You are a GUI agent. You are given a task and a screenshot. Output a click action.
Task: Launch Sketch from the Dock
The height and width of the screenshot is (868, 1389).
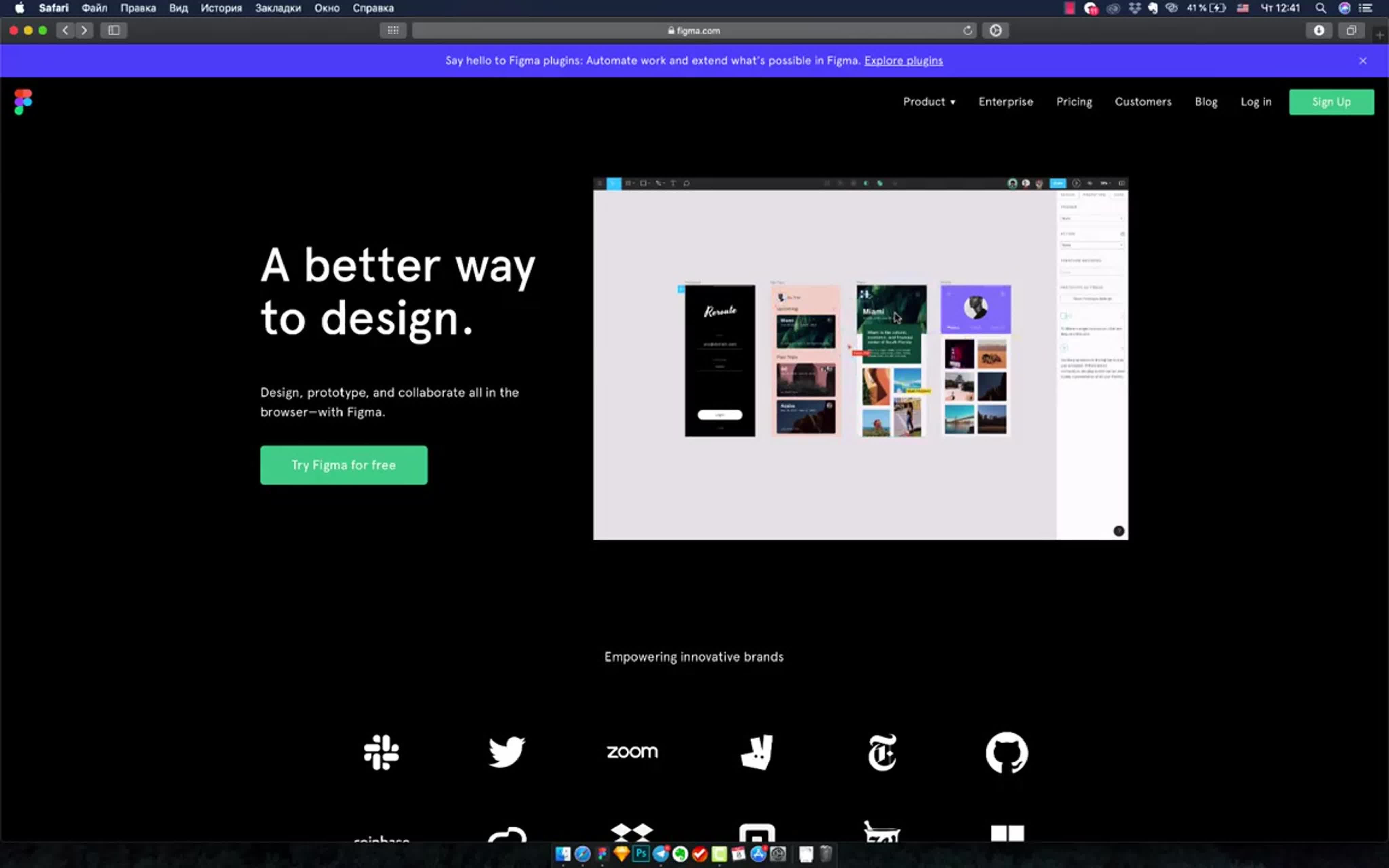click(621, 854)
